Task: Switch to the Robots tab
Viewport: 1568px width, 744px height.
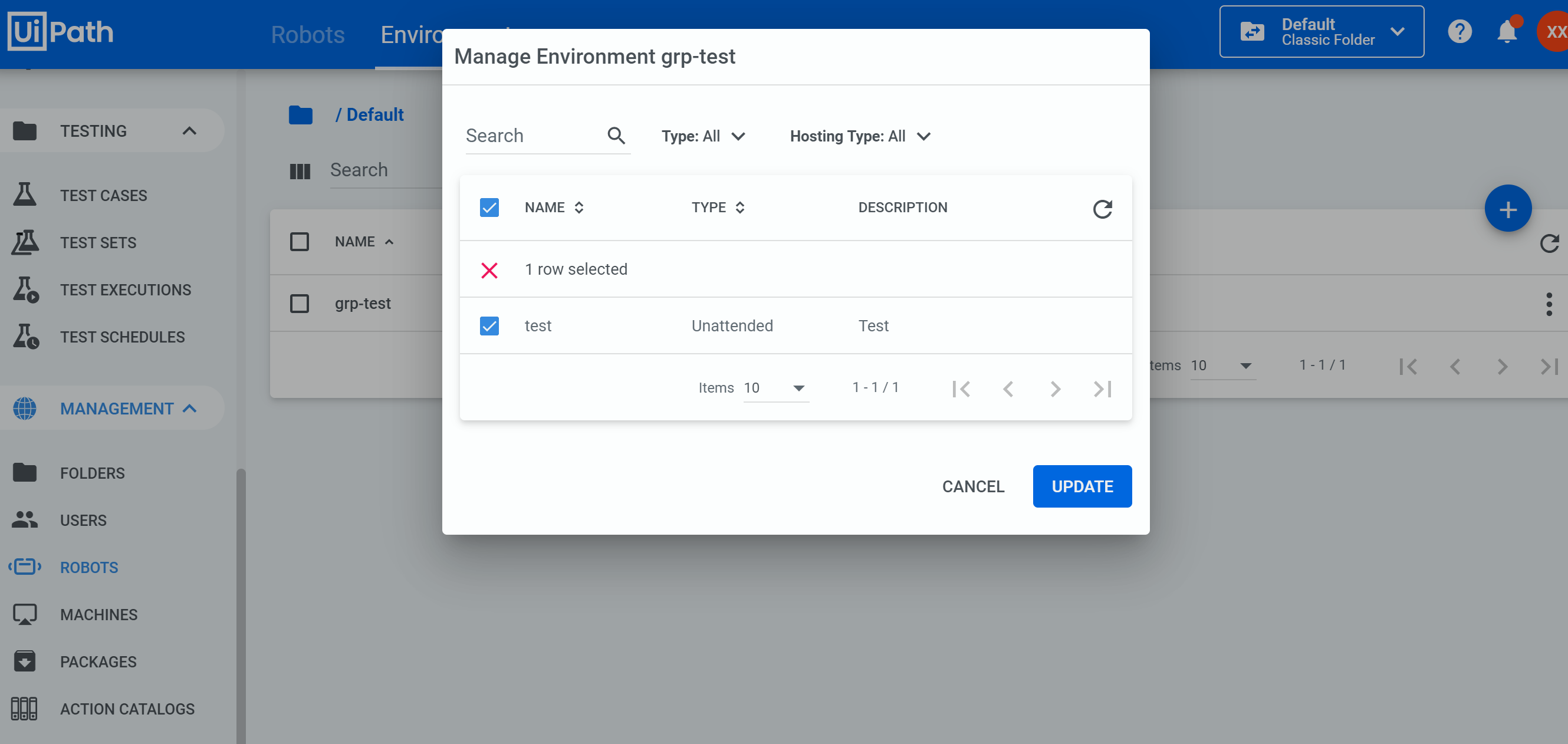Action: click(x=307, y=35)
